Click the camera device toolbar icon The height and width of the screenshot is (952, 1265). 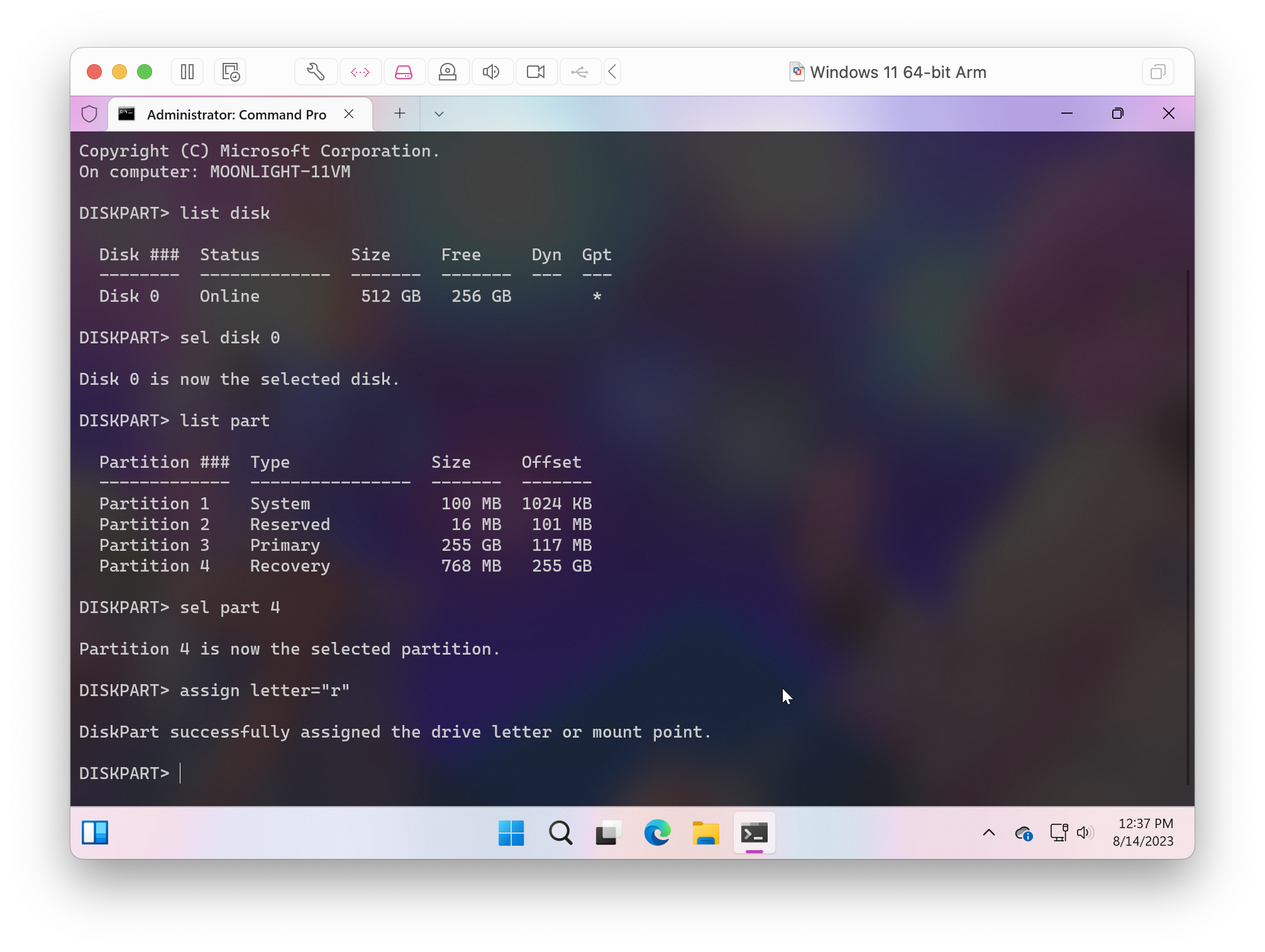click(536, 72)
